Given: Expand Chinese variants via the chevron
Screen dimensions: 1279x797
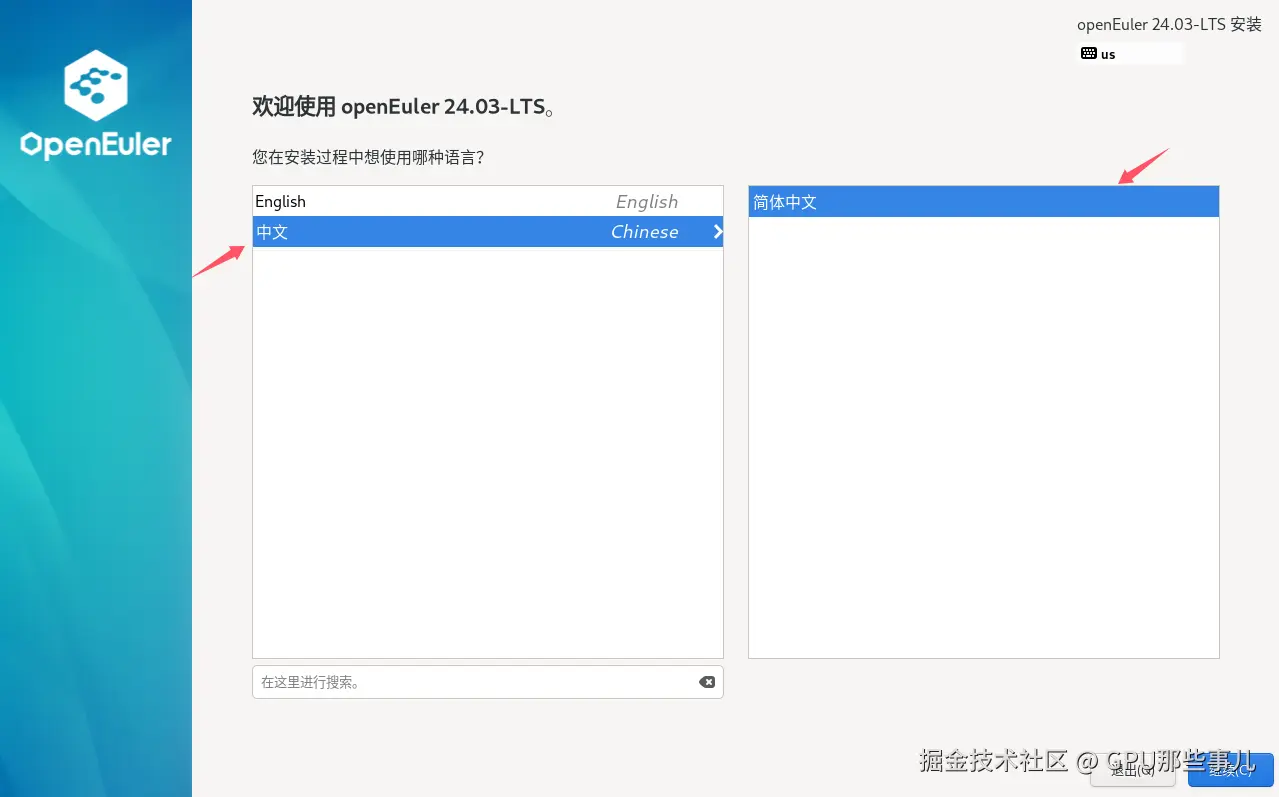Looking at the screenshot, I should [717, 231].
